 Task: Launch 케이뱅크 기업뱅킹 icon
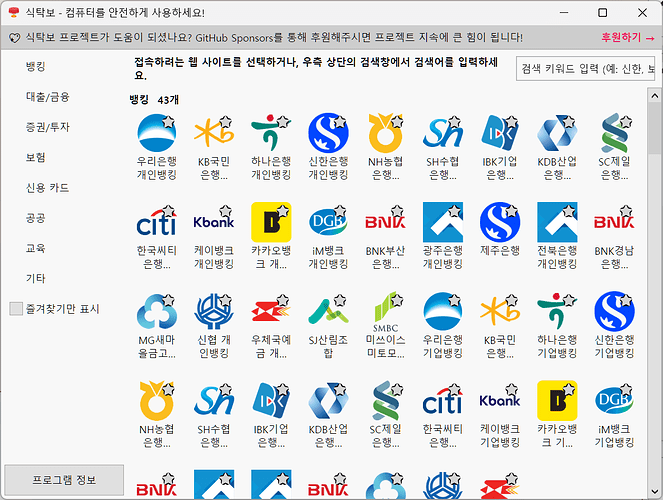tap(500, 401)
